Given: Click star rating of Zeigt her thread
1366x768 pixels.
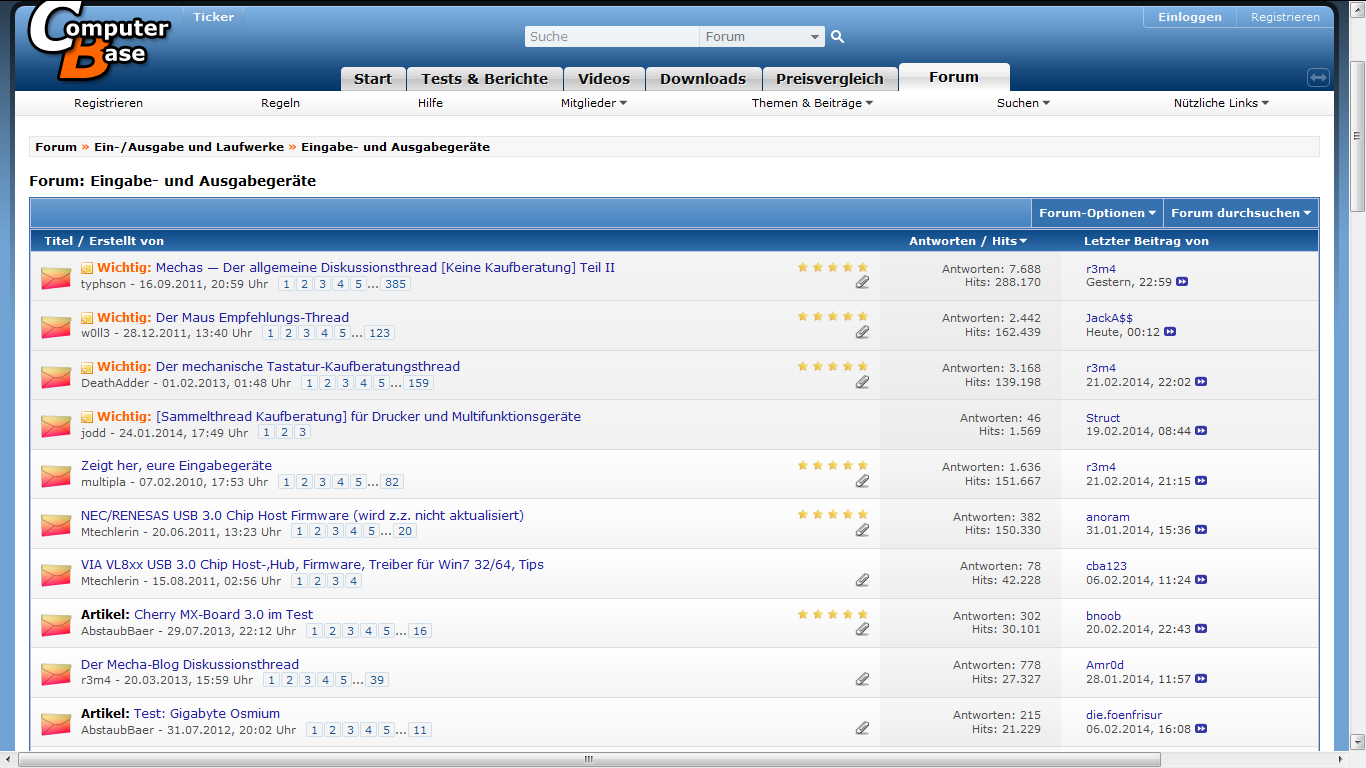Looking at the screenshot, I should pyautogui.click(x=833, y=465).
